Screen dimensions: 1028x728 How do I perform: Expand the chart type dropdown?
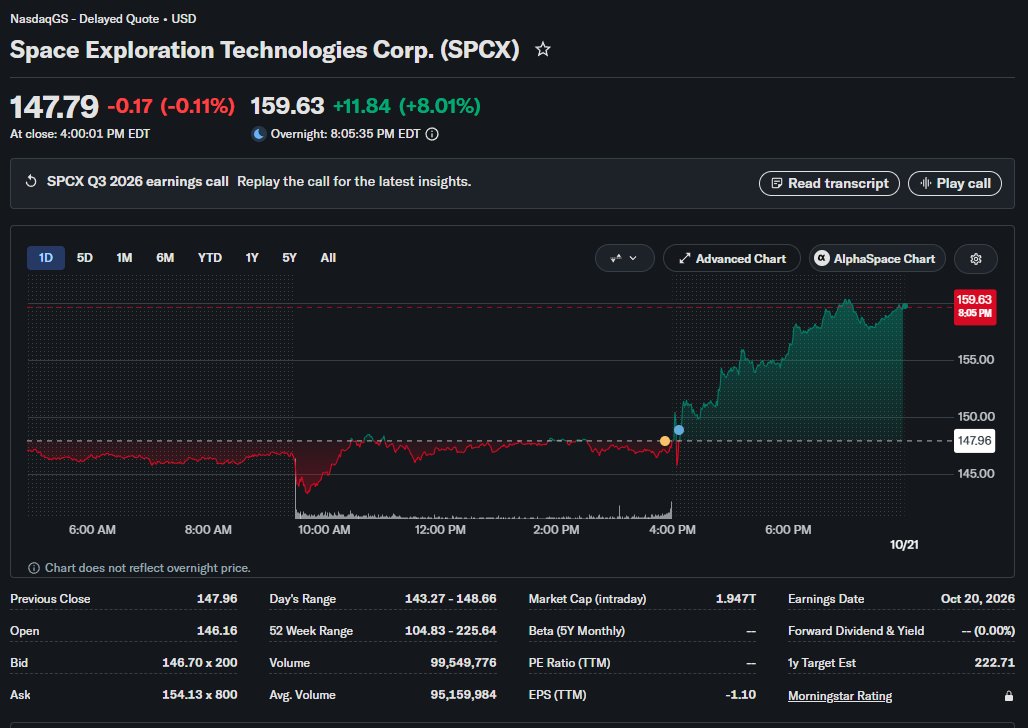coord(624,258)
